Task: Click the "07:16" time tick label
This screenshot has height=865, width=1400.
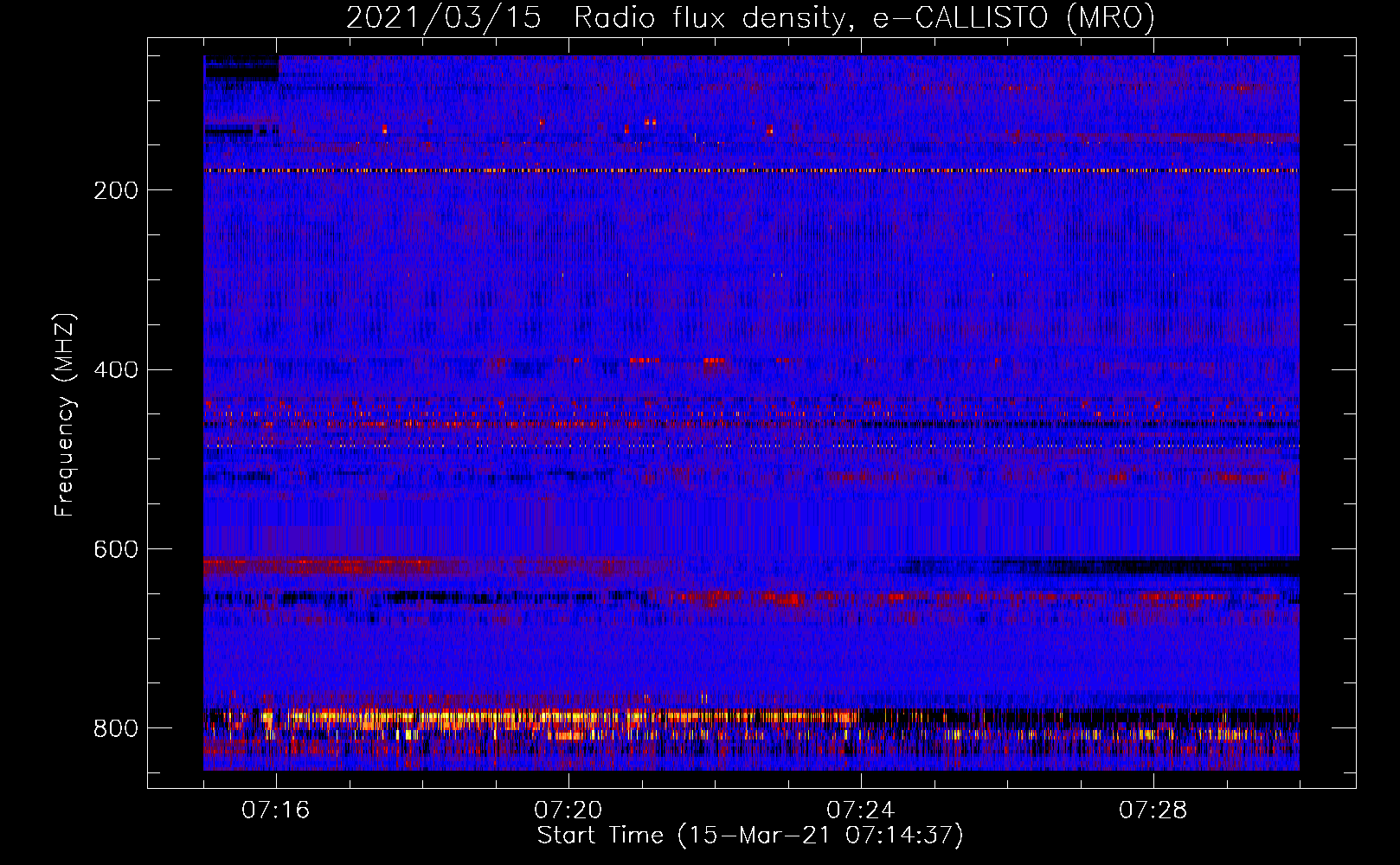Action: (x=276, y=811)
